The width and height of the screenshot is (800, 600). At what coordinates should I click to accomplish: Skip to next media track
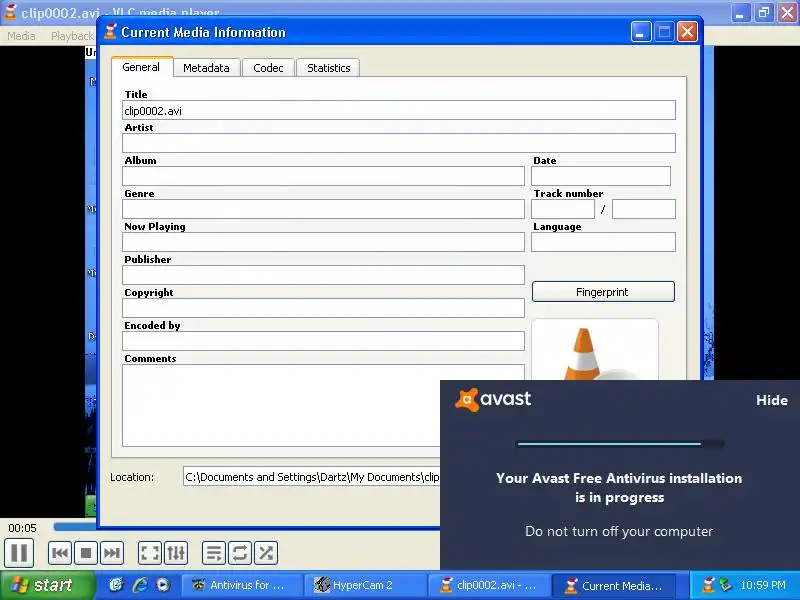[x=112, y=553]
